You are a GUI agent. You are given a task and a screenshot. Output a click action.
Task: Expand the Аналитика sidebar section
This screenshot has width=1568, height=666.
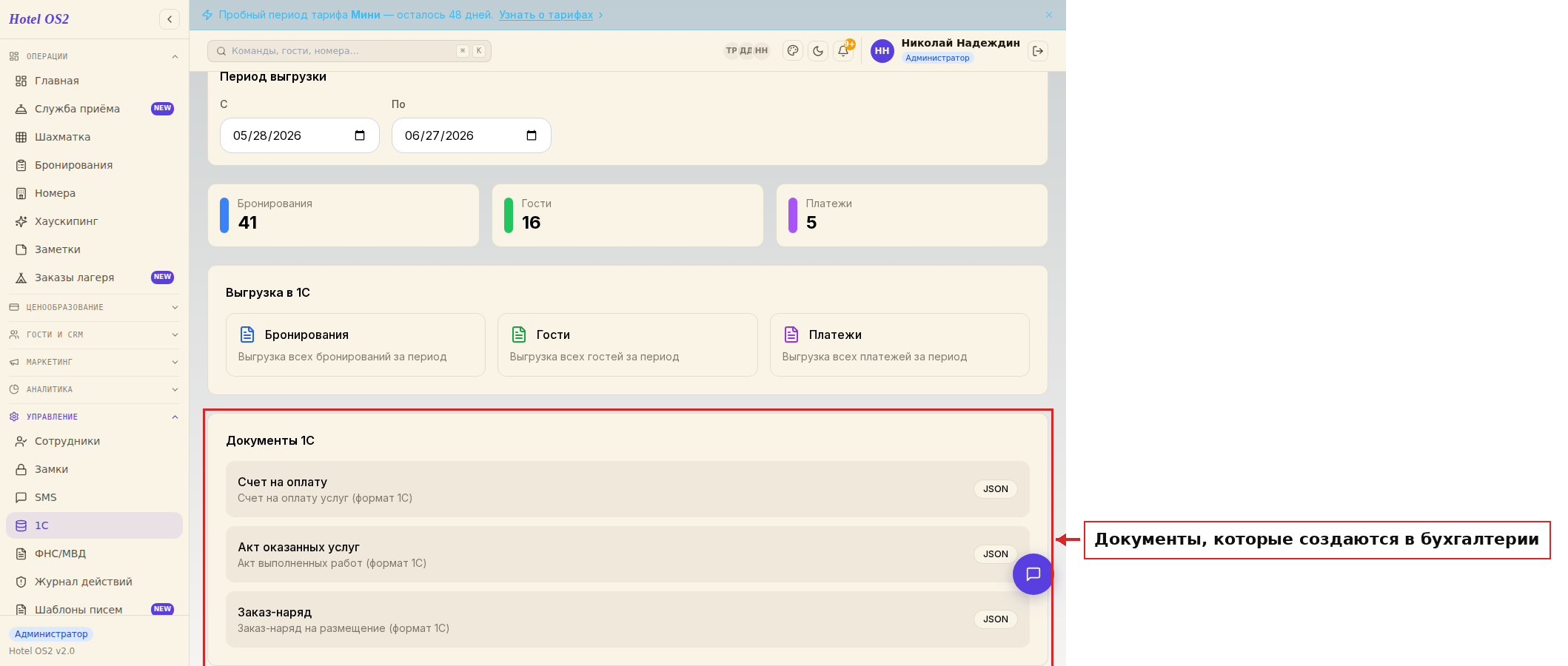94,389
